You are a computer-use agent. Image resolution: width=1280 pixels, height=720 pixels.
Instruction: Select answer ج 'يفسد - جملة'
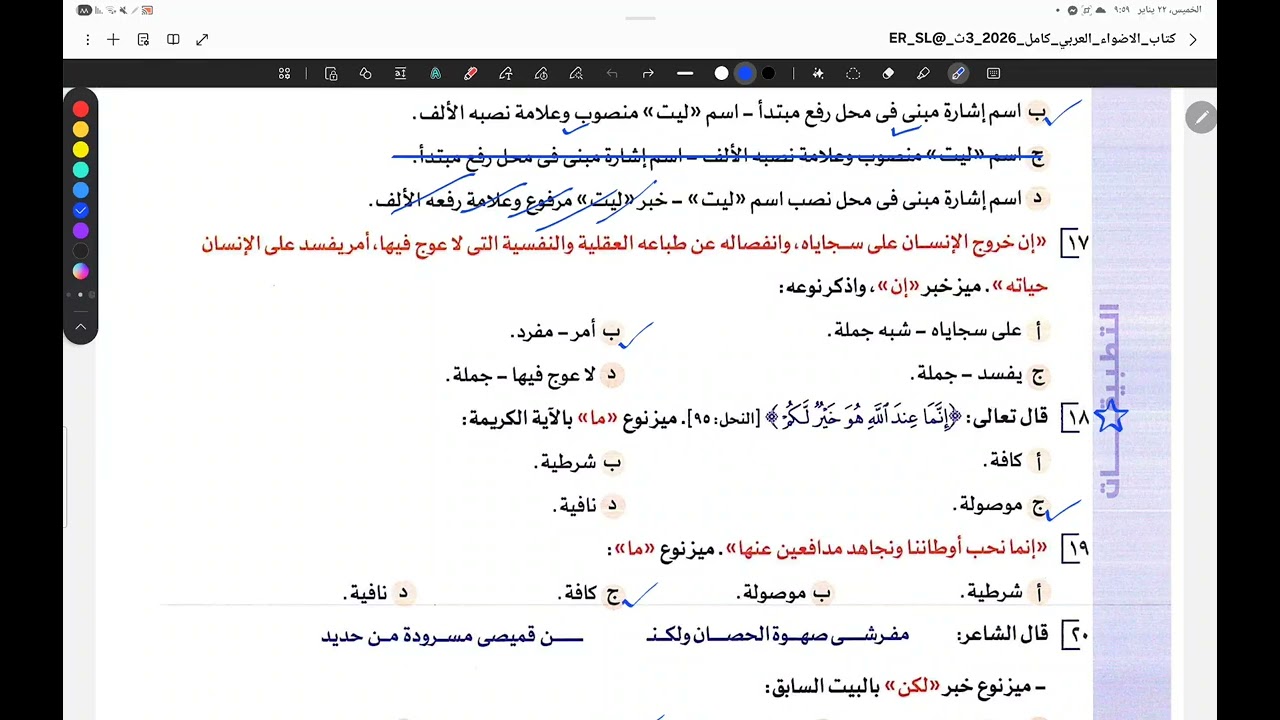979,375
